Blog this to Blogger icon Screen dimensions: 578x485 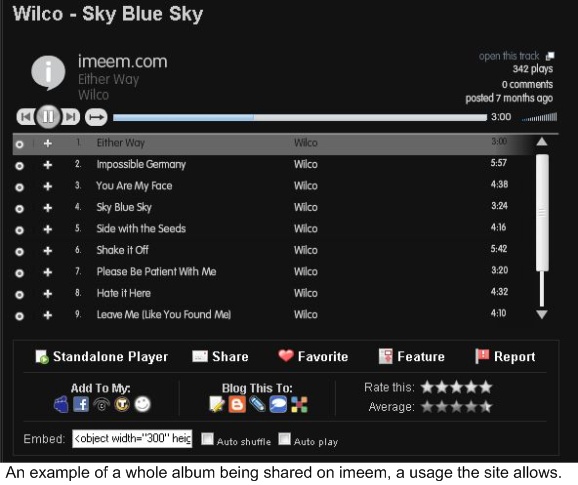pos(237,404)
